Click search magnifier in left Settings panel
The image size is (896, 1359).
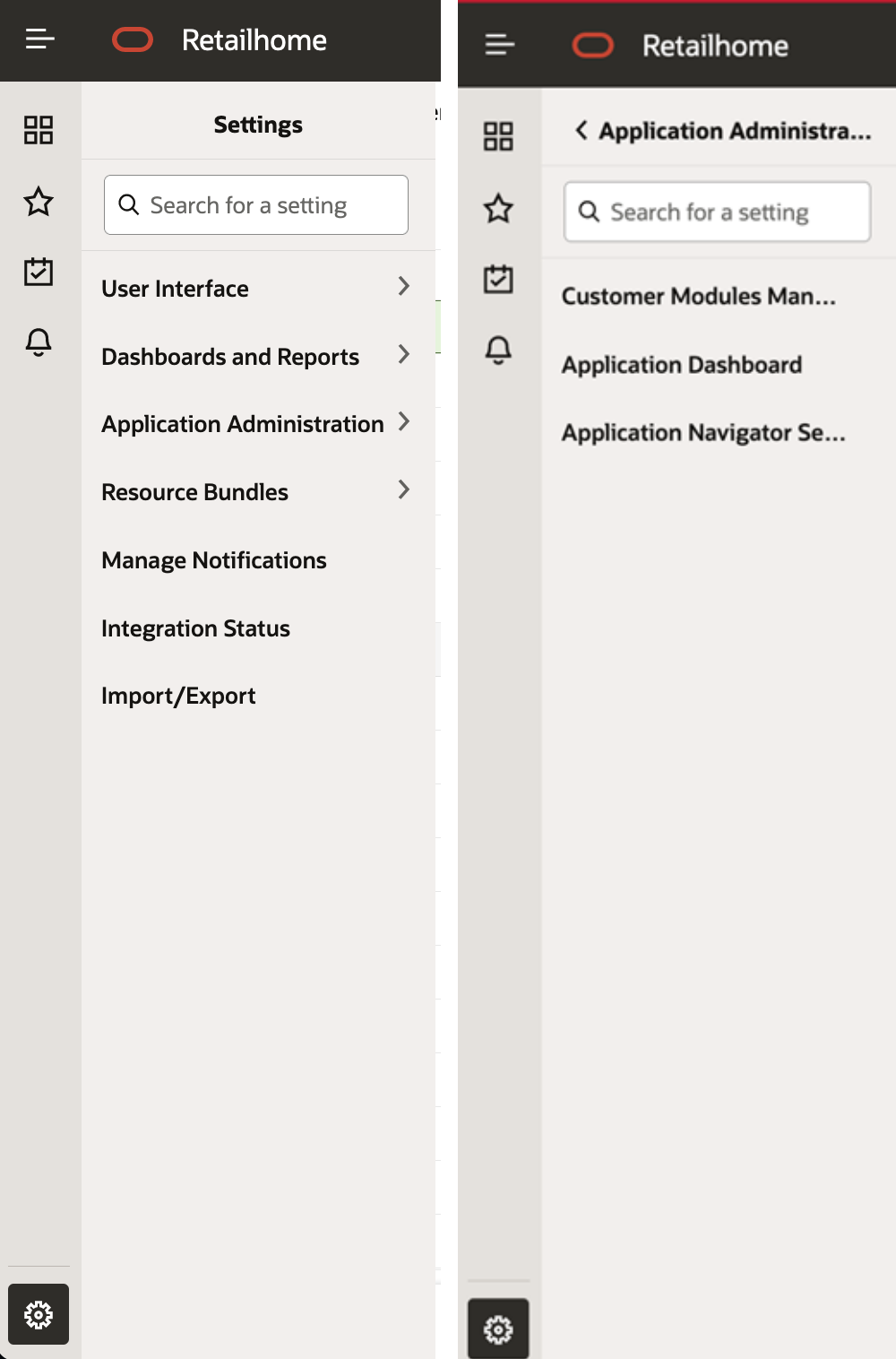[x=129, y=205]
